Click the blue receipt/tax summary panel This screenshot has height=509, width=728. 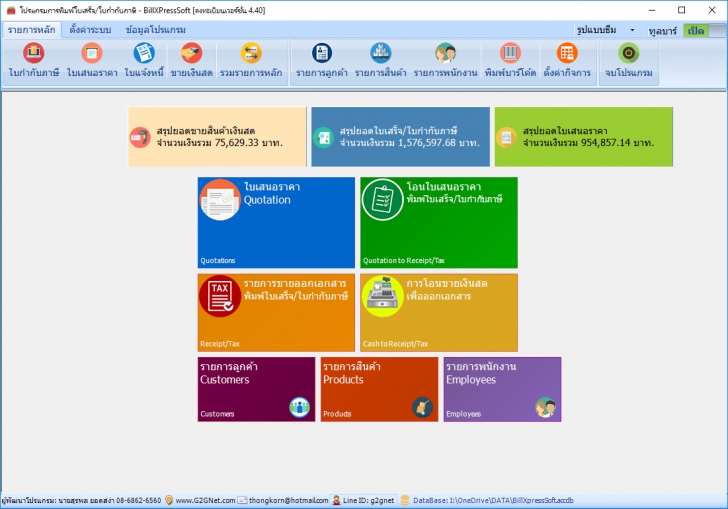click(x=400, y=137)
